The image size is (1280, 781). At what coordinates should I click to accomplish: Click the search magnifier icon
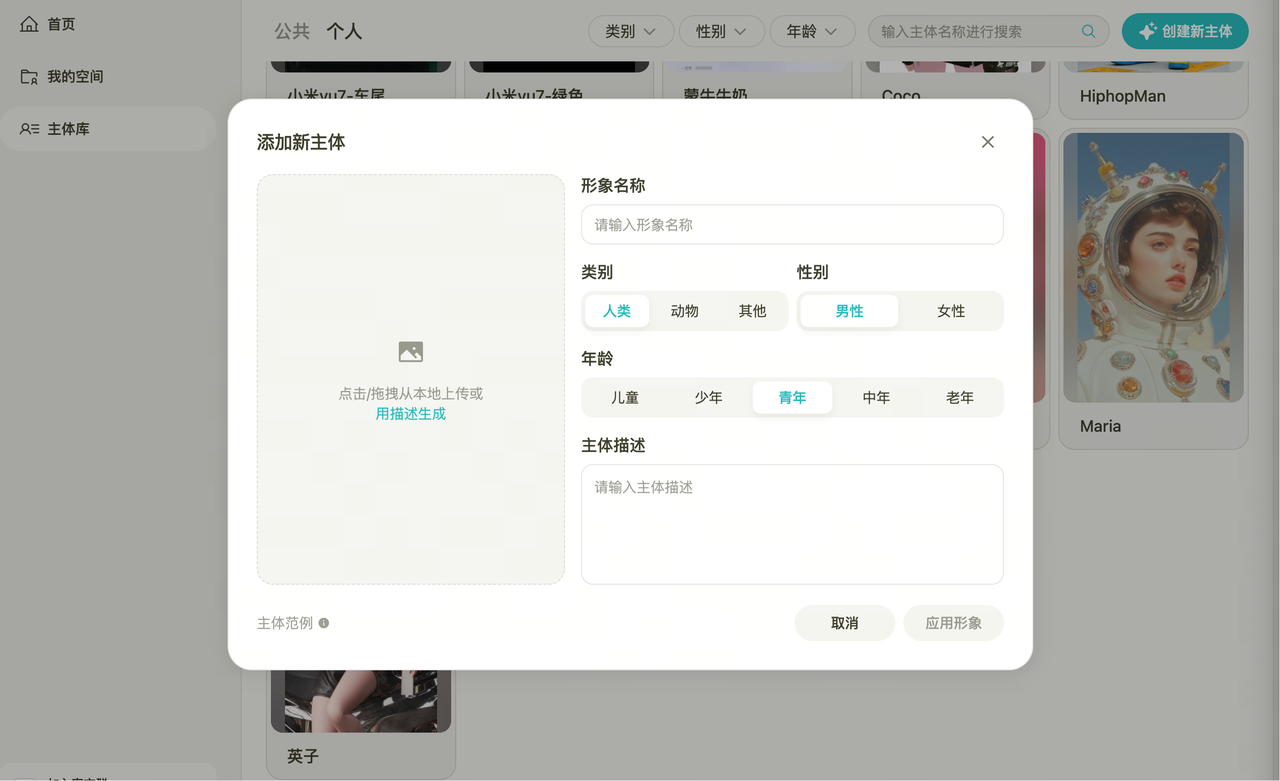tap(1088, 32)
